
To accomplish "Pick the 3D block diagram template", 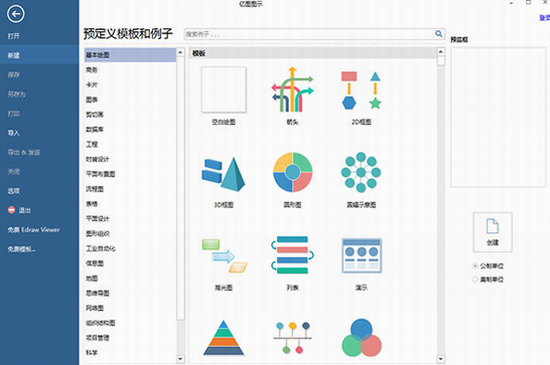I will 223,174.
